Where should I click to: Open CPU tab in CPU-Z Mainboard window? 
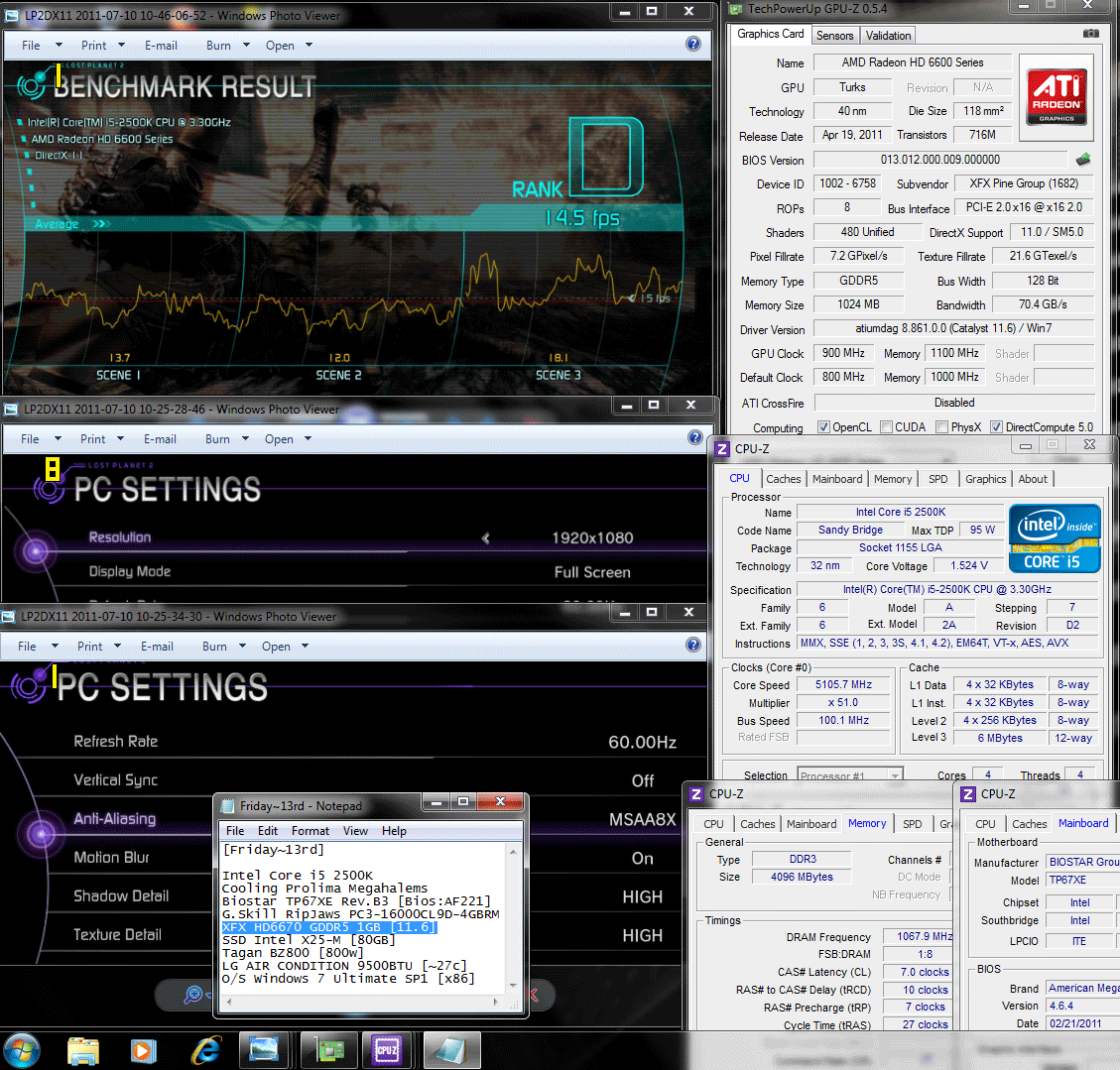[985, 824]
